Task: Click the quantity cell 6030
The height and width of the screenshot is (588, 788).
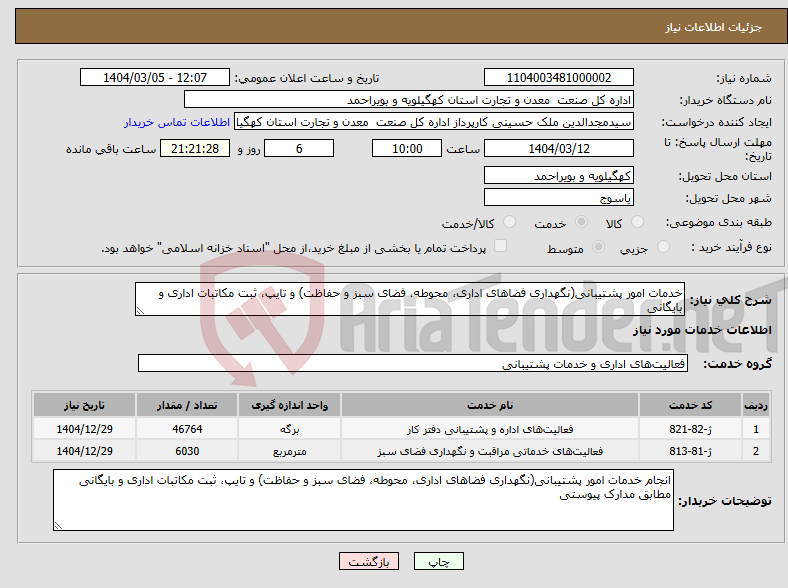Action: click(x=187, y=451)
